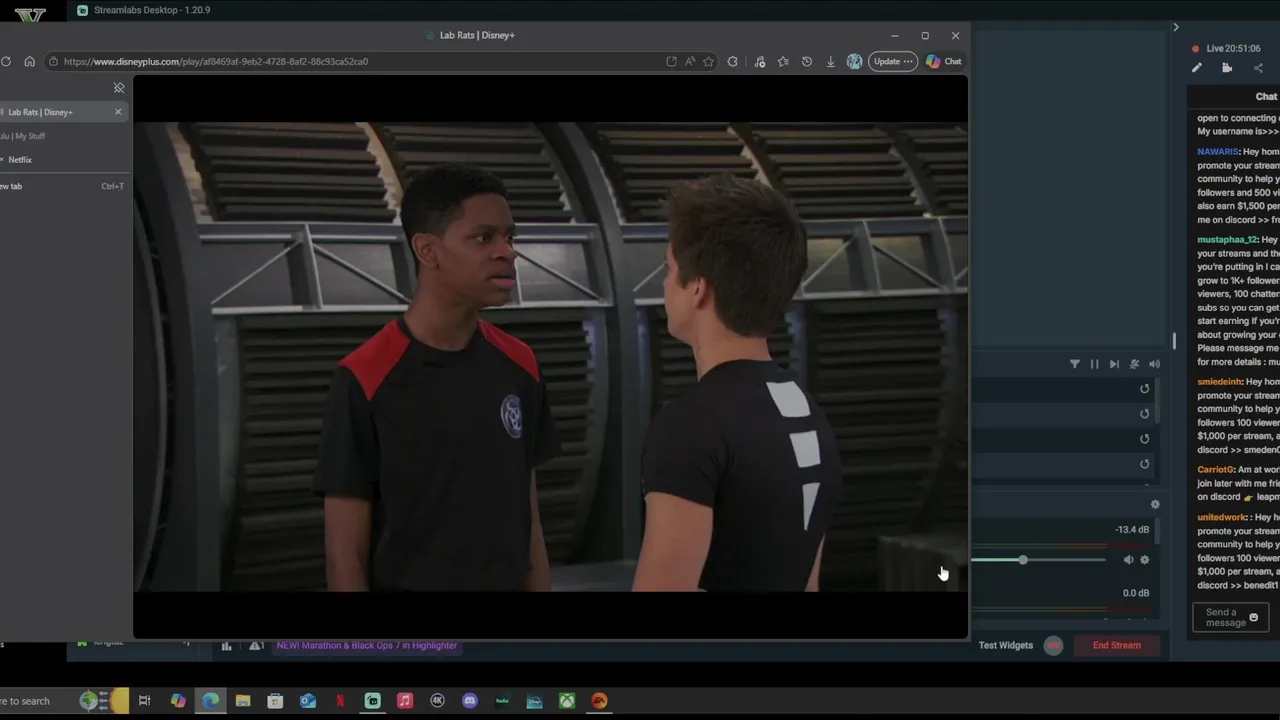The height and width of the screenshot is (720, 1280).
Task: Replay the third recent event
Action: coord(1145,439)
